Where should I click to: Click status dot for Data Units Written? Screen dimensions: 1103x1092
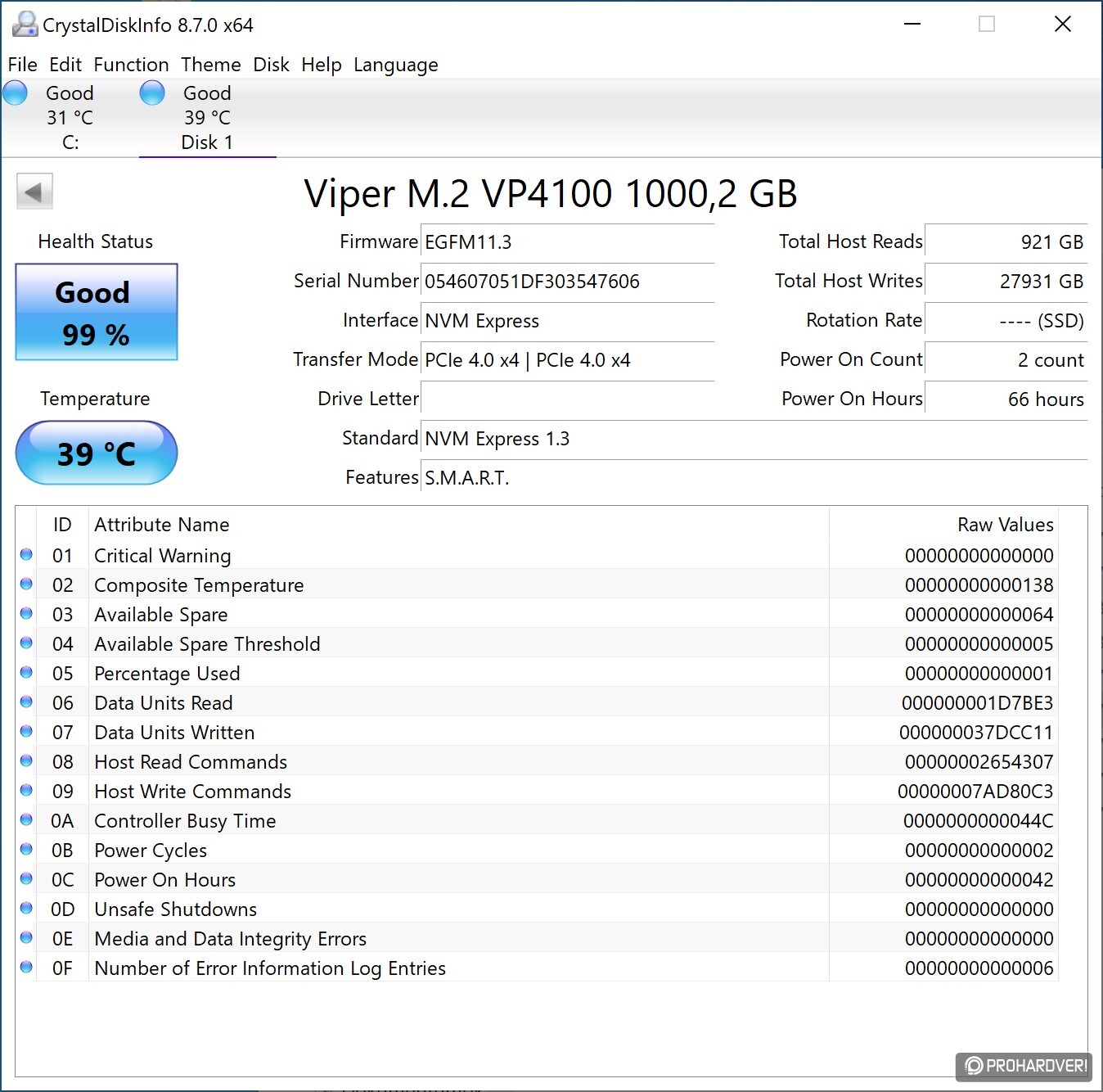(26, 732)
